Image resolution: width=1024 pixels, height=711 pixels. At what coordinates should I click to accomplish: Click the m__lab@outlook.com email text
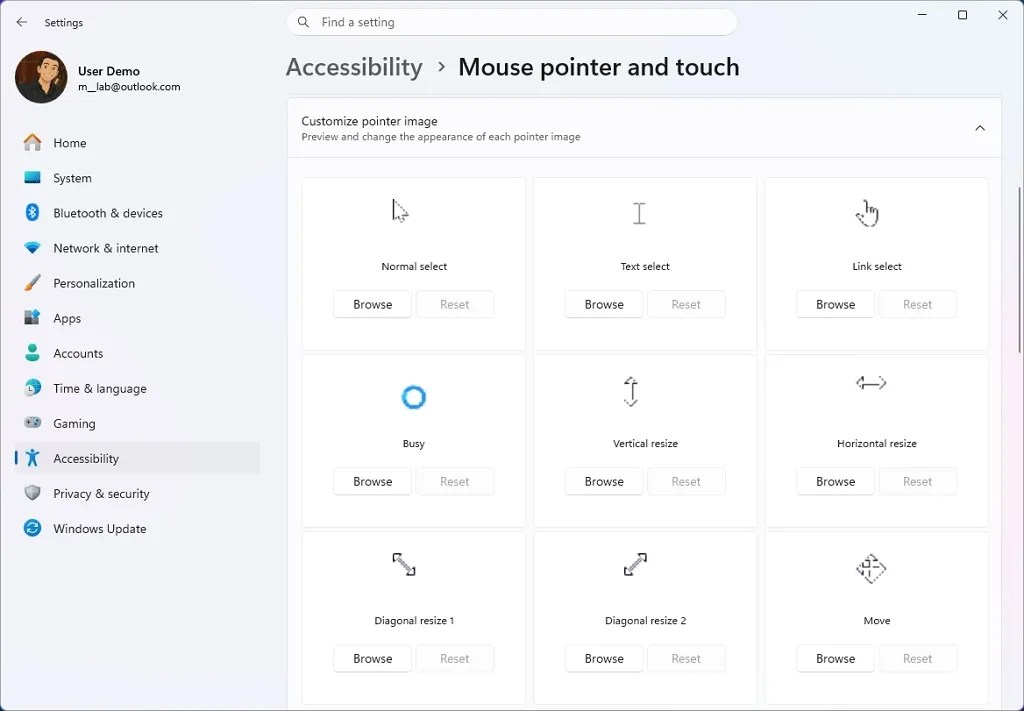point(129,87)
